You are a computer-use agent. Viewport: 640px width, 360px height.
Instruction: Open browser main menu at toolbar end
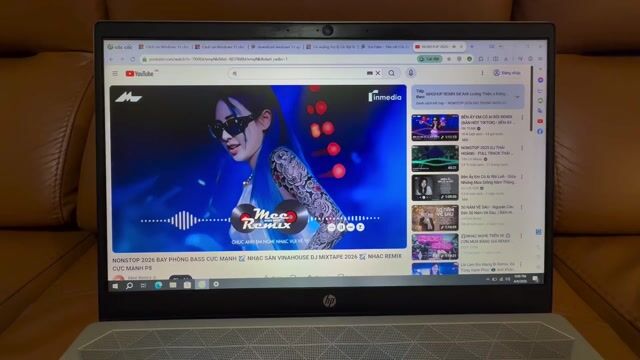tap(540, 59)
